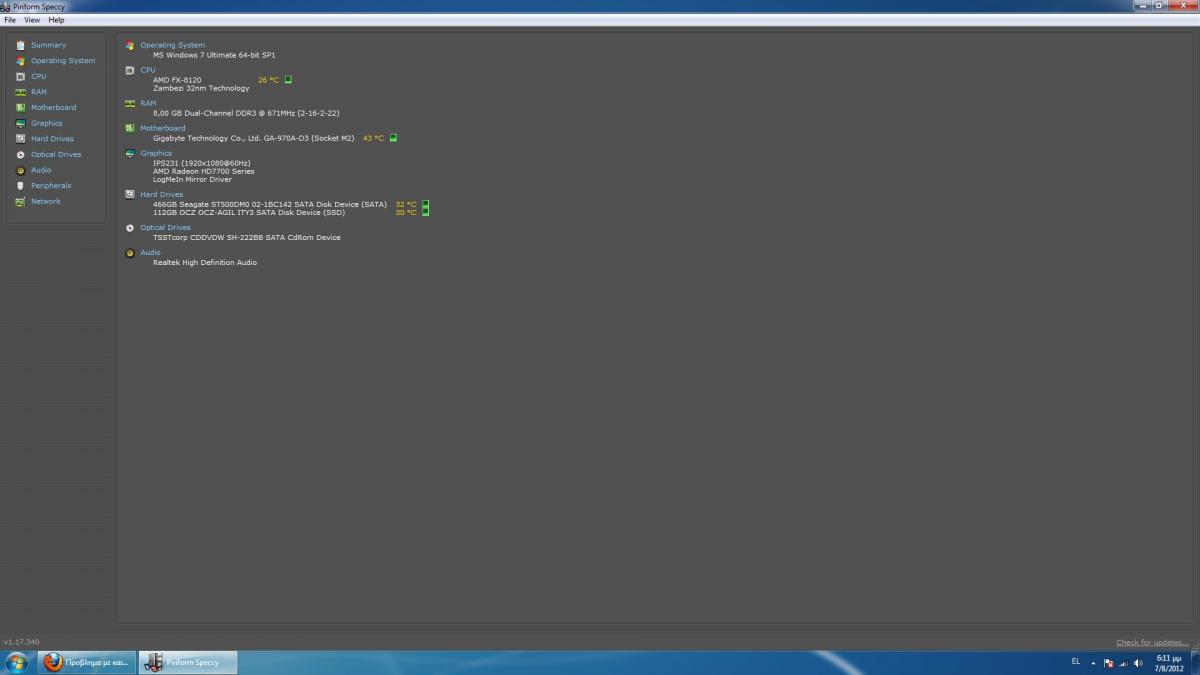Click the motherboard 43 °C indicator icon
Screen dimensions: 1200x675
pyautogui.click(x=393, y=138)
